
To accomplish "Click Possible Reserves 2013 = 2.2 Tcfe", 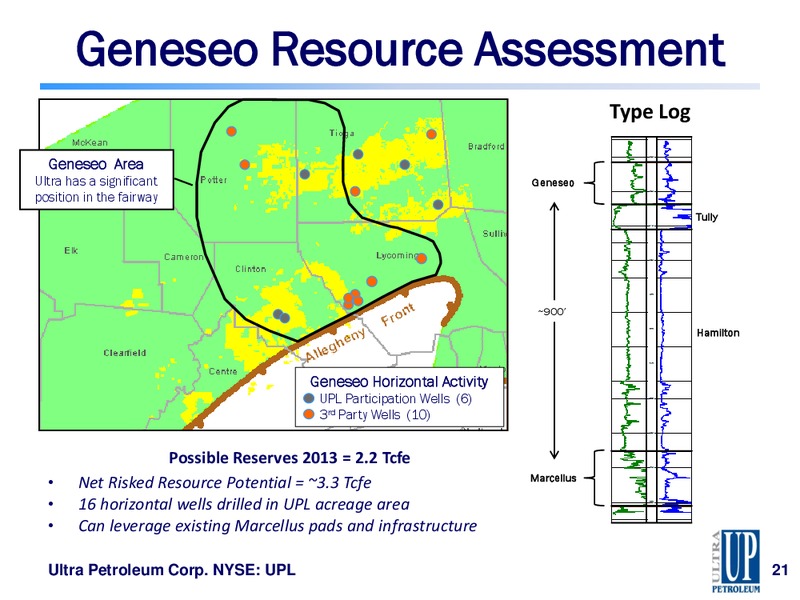I will coord(289,458).
